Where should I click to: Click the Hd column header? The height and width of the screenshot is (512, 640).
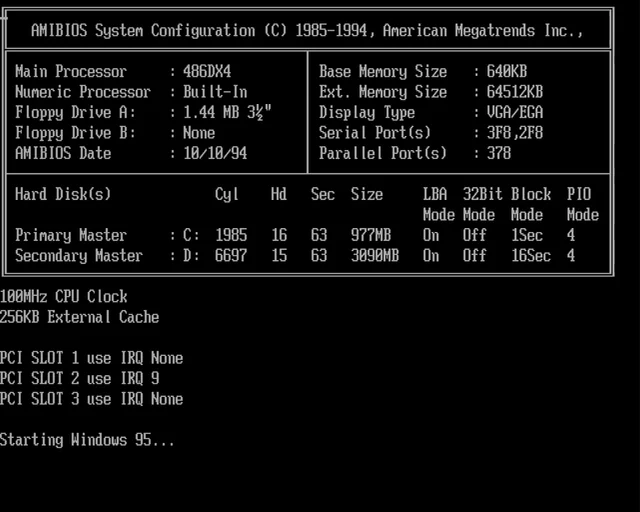(279, 194)
